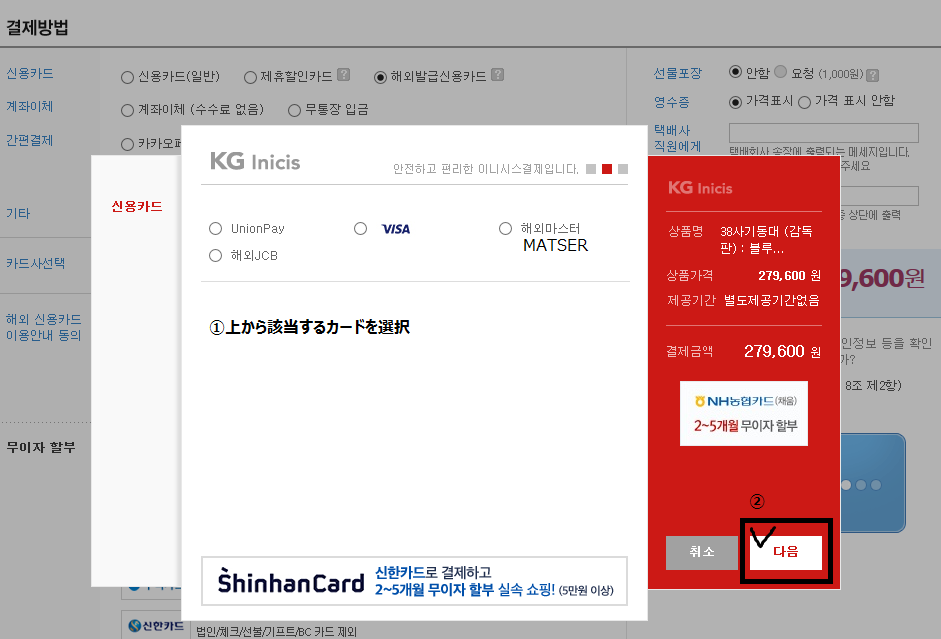The image size is (941, 639).
Task: Click the 영수증 label
Action: 672,102
